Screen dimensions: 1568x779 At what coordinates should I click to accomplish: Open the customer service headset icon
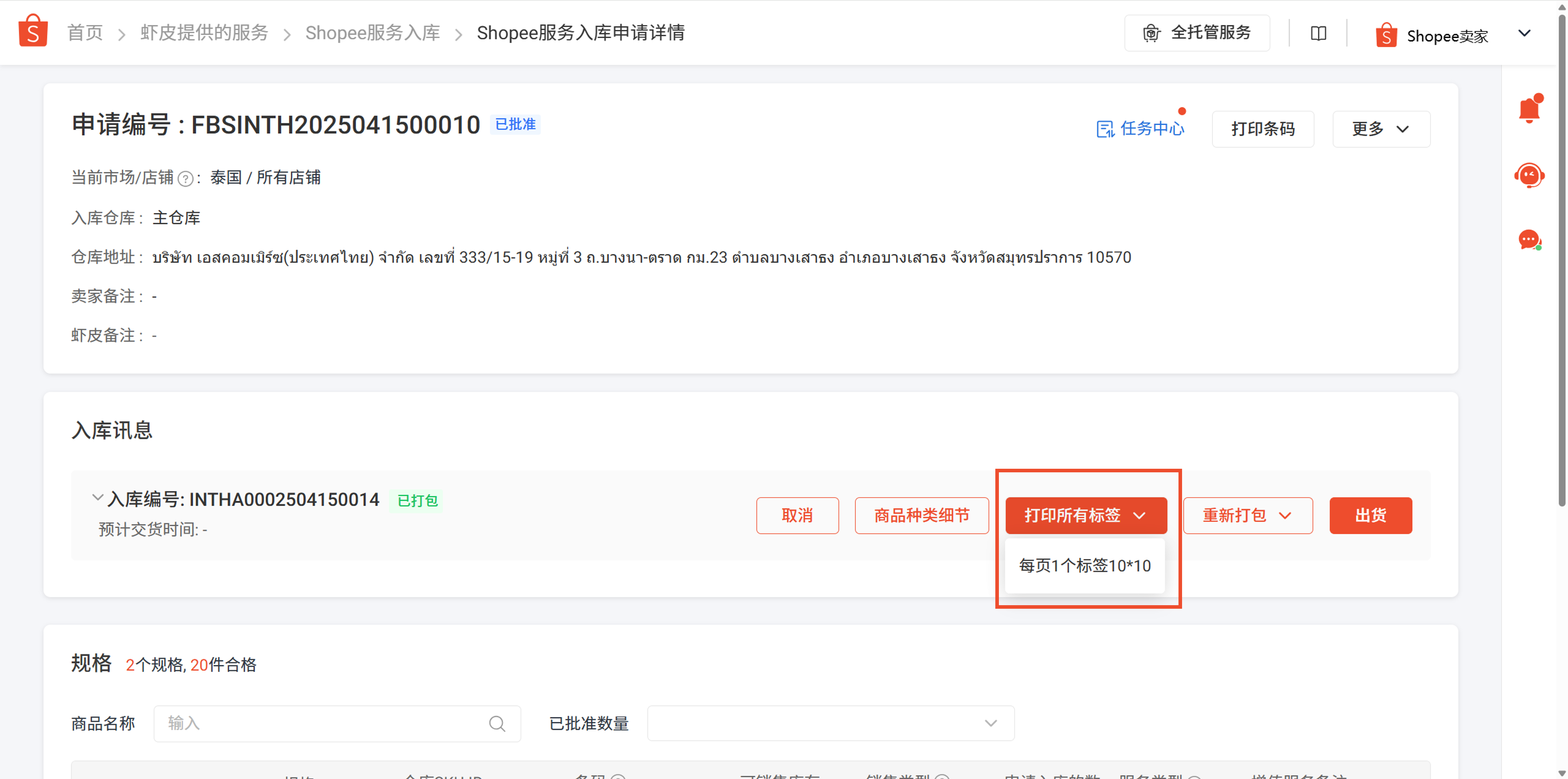click(1529, 175)
